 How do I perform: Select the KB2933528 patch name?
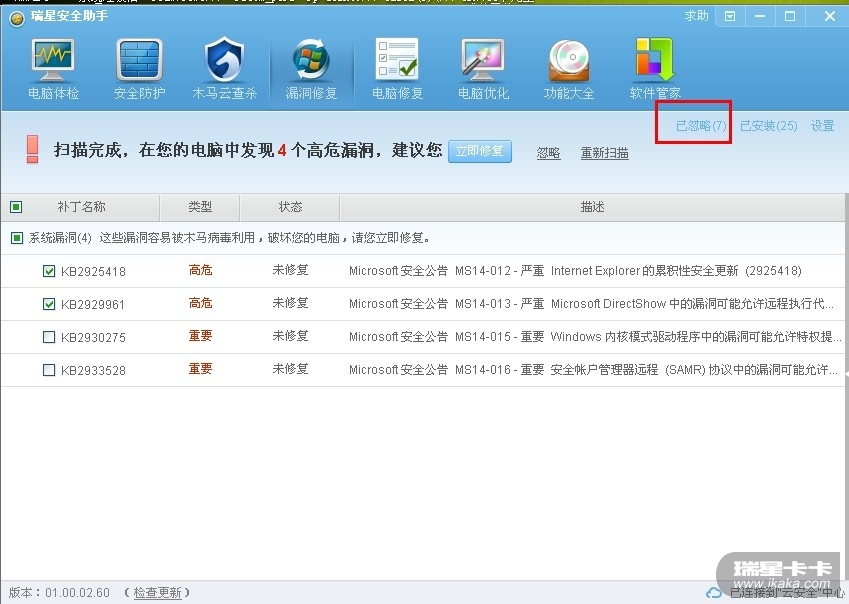click(x=93, y=371)
